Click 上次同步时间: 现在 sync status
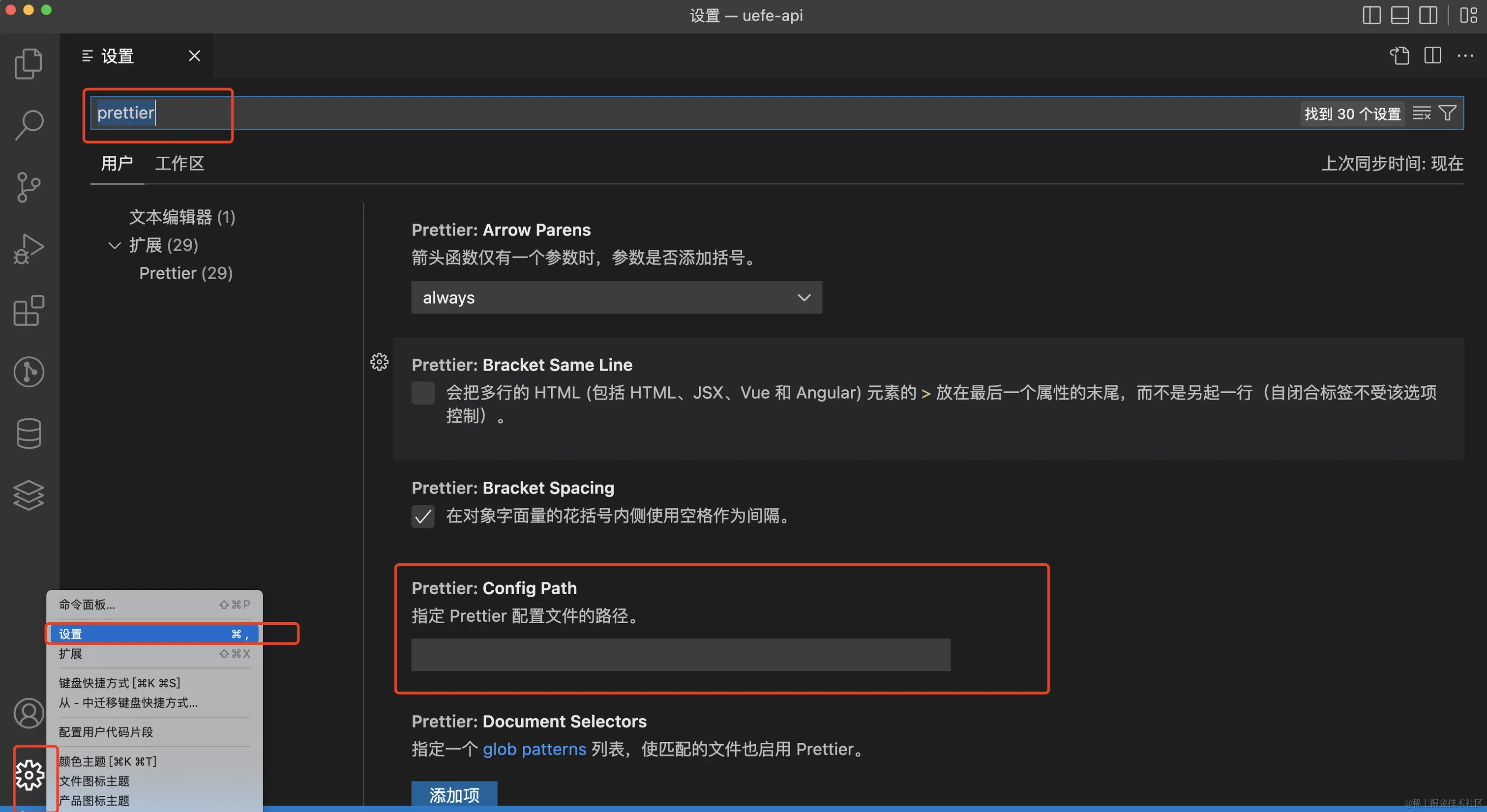The width and height of the screenshot is (1487, 812). coord(1392,164)
